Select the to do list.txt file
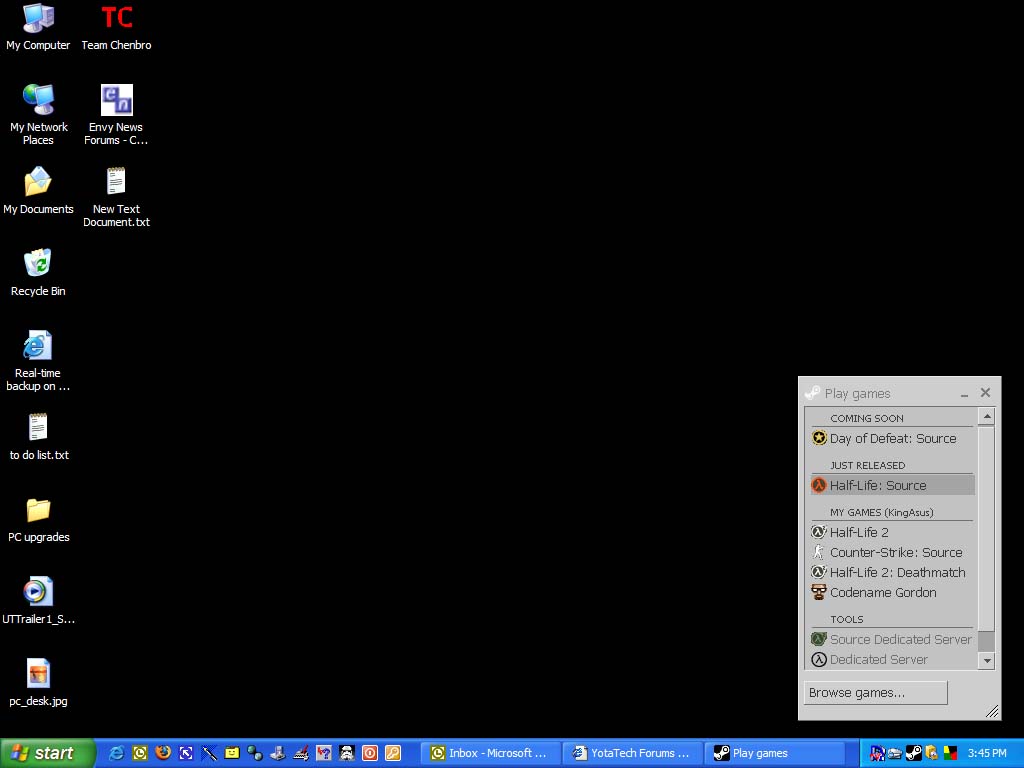This screenshot has height=768, width=1024. 38,436
